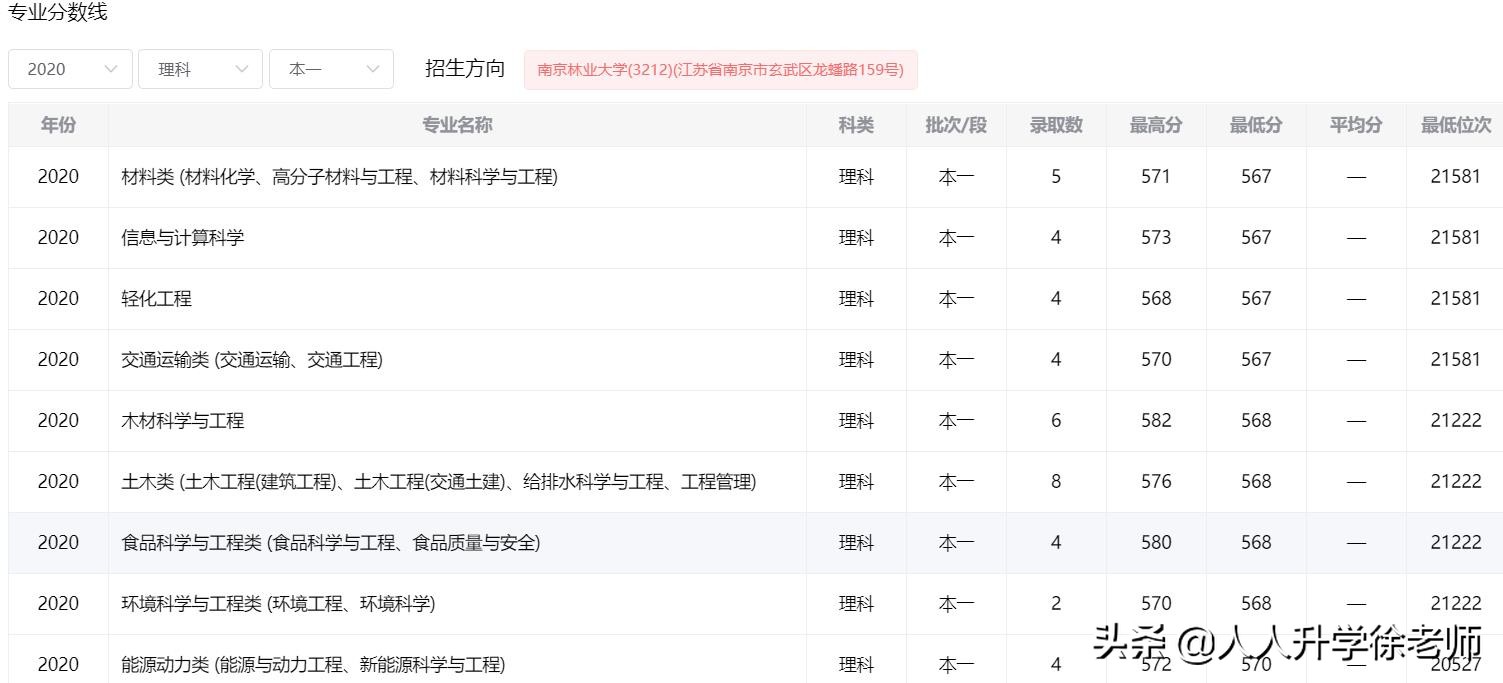Screen dimensions: 1503x683
Task: Click the 平均分 column header
Action: point(1355,124)
